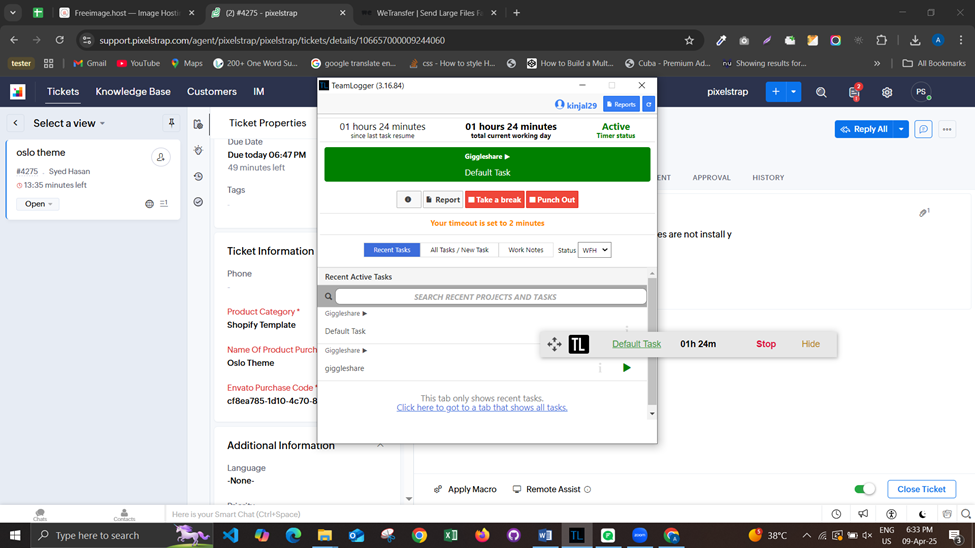
Task: Open Visual Studio Code from taskbar
Action: [230, 536]
